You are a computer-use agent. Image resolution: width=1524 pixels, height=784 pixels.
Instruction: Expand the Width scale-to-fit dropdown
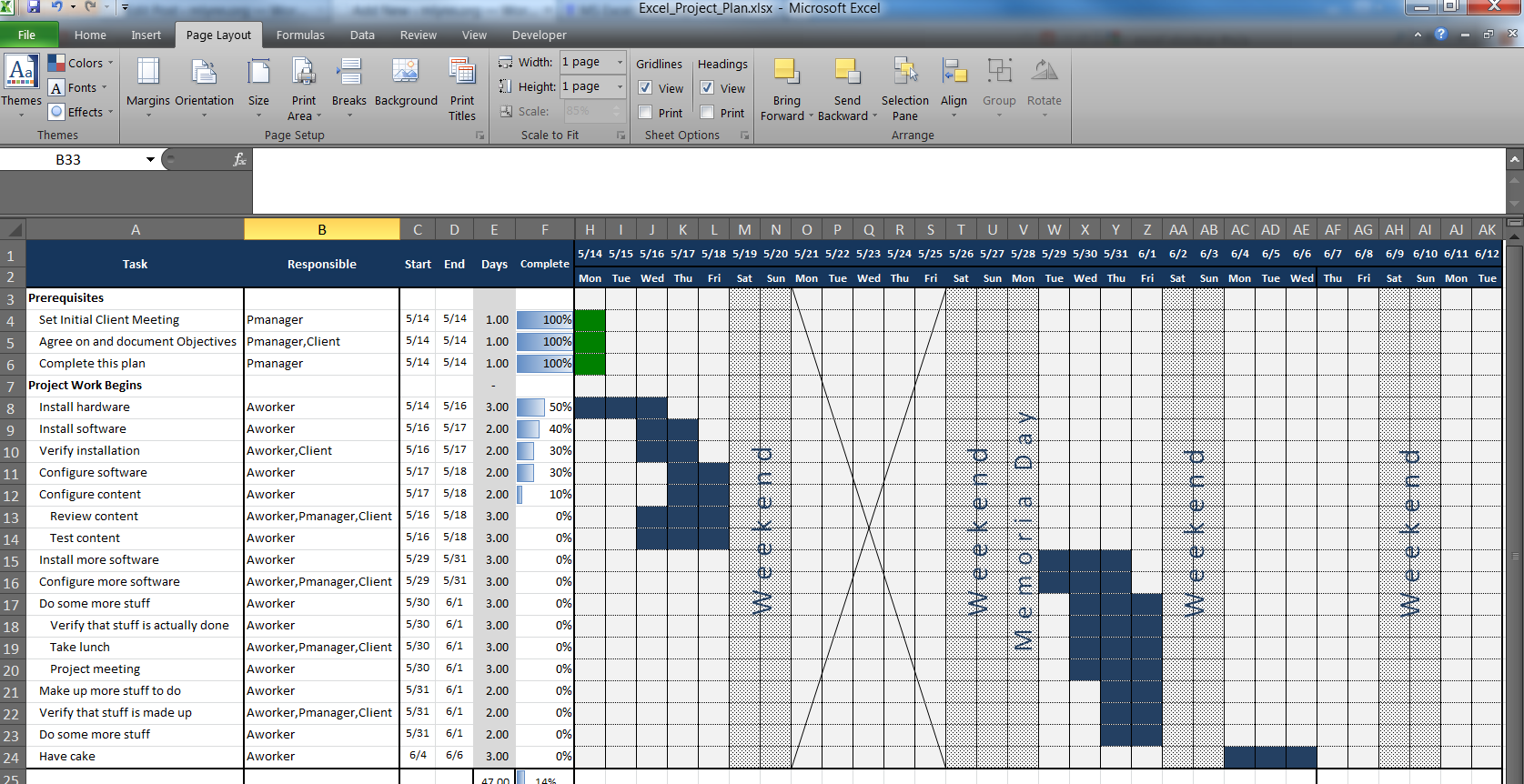tap(621, 63)
